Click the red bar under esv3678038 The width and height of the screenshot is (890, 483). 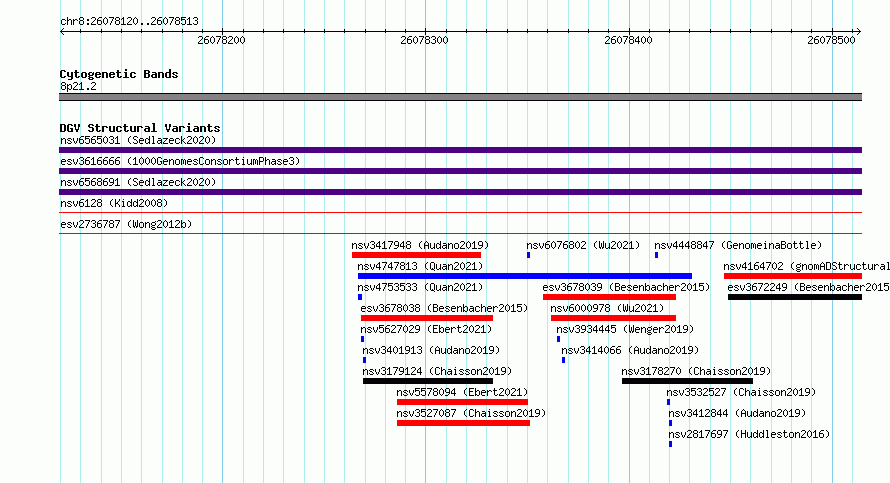coord(427,318)
